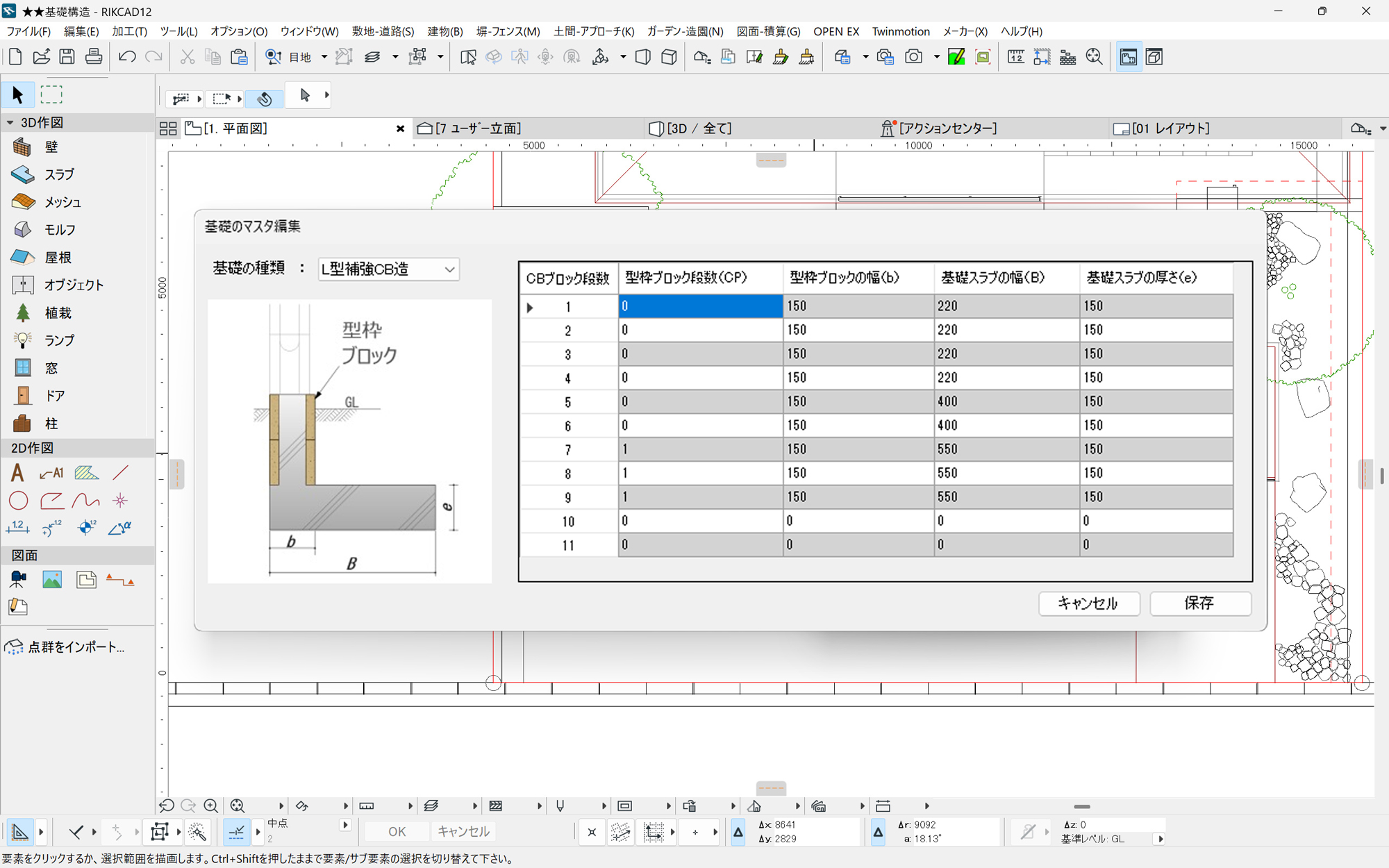Click the undo arrow icon
Image resolution: width=1389 pixels, height=868 pixels.
coord(126,57)
